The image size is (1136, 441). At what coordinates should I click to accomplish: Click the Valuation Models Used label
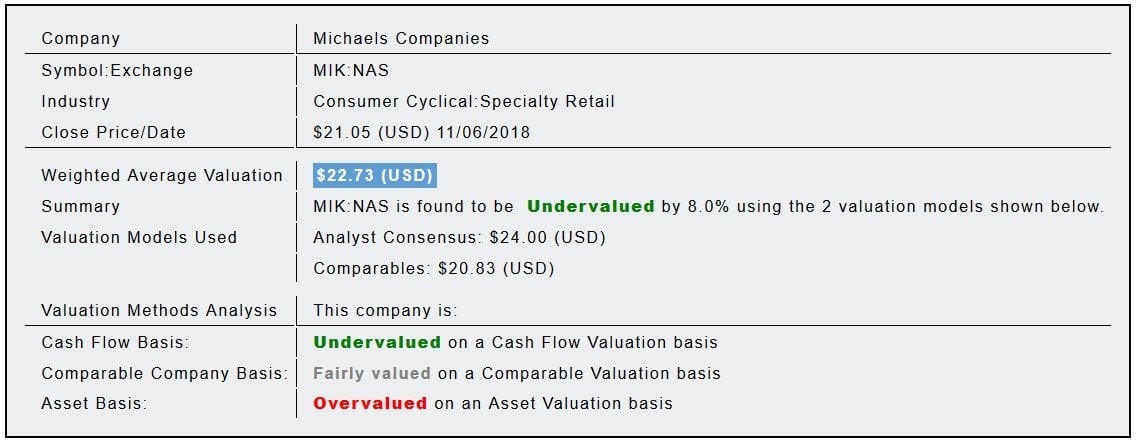(x=139, y=238)
